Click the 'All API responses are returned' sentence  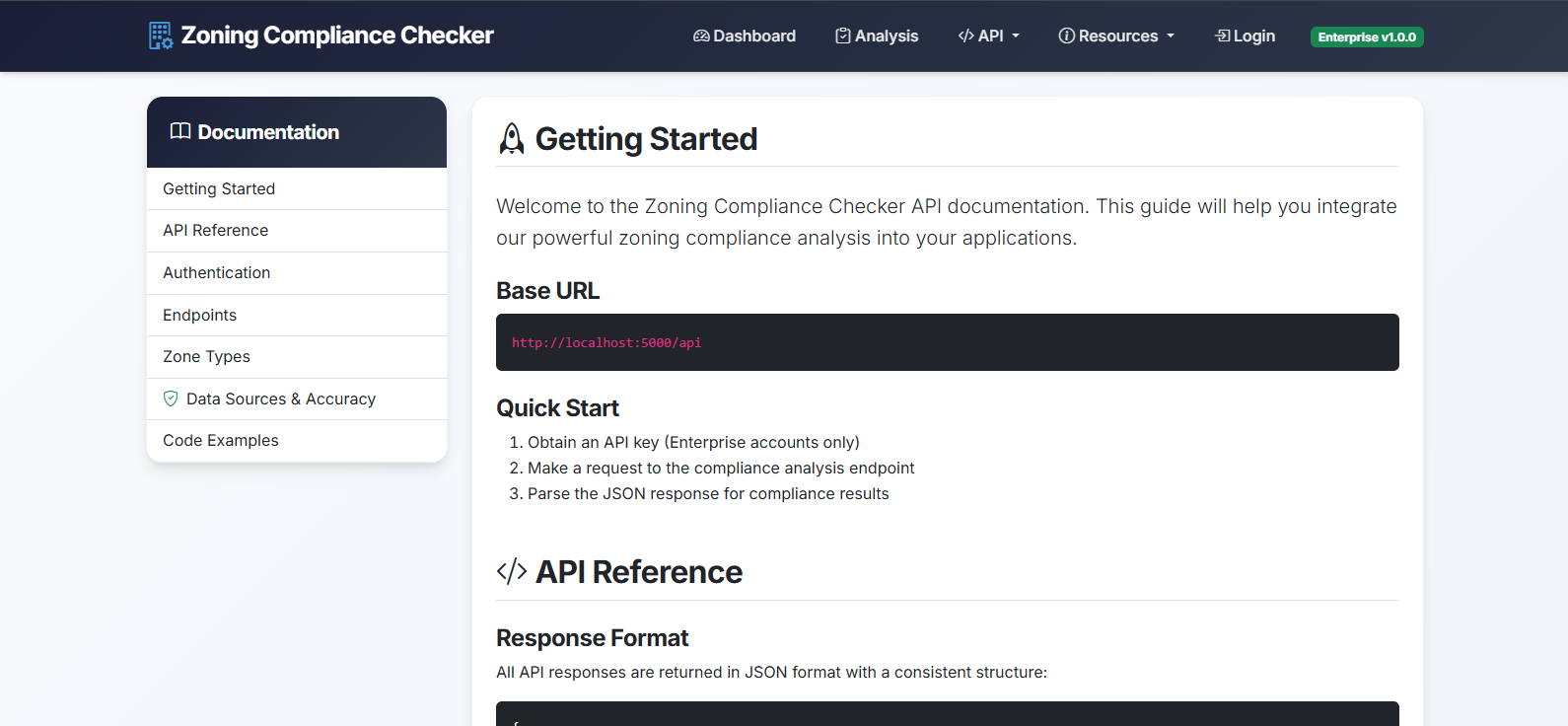click(771, 672)
